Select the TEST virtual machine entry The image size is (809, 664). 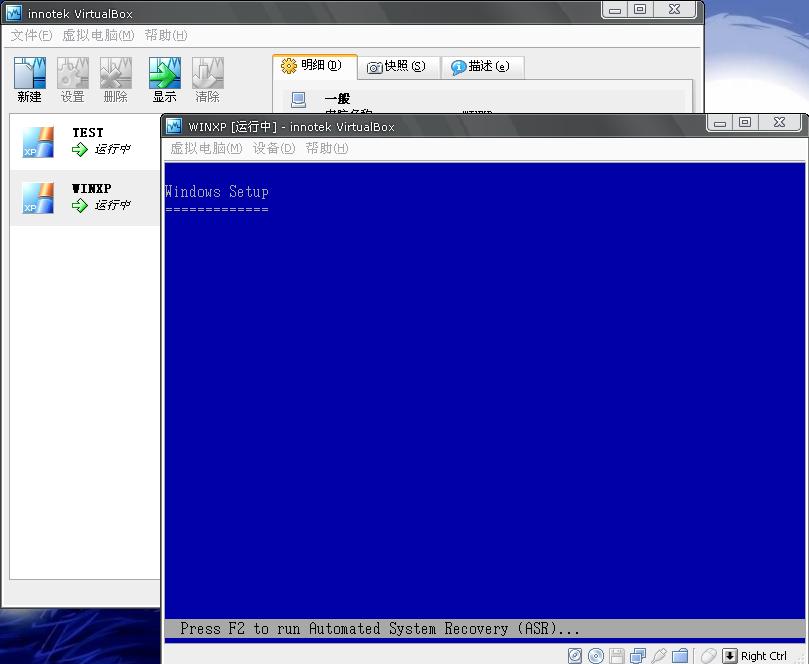(x=85, y=142)
